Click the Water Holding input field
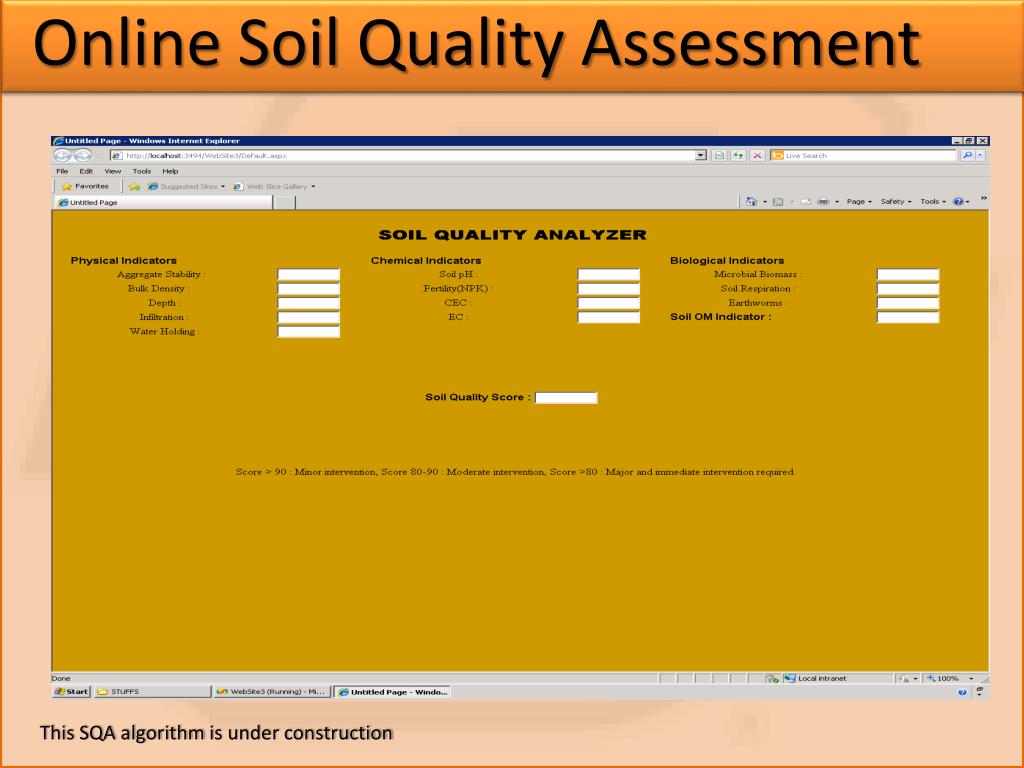The image size is (1024, 768). [x=309, y=332]
